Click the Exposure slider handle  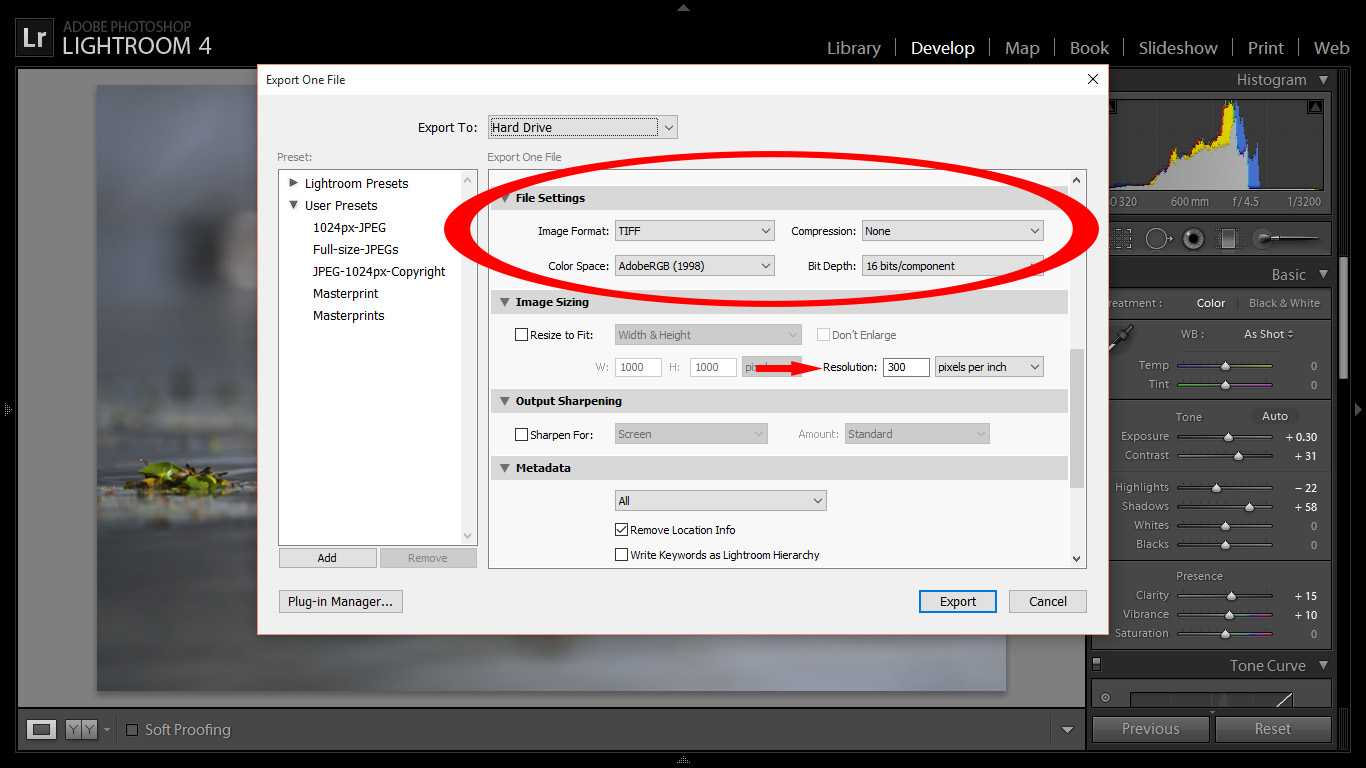pyautogui.click(x=1229, y=437)
